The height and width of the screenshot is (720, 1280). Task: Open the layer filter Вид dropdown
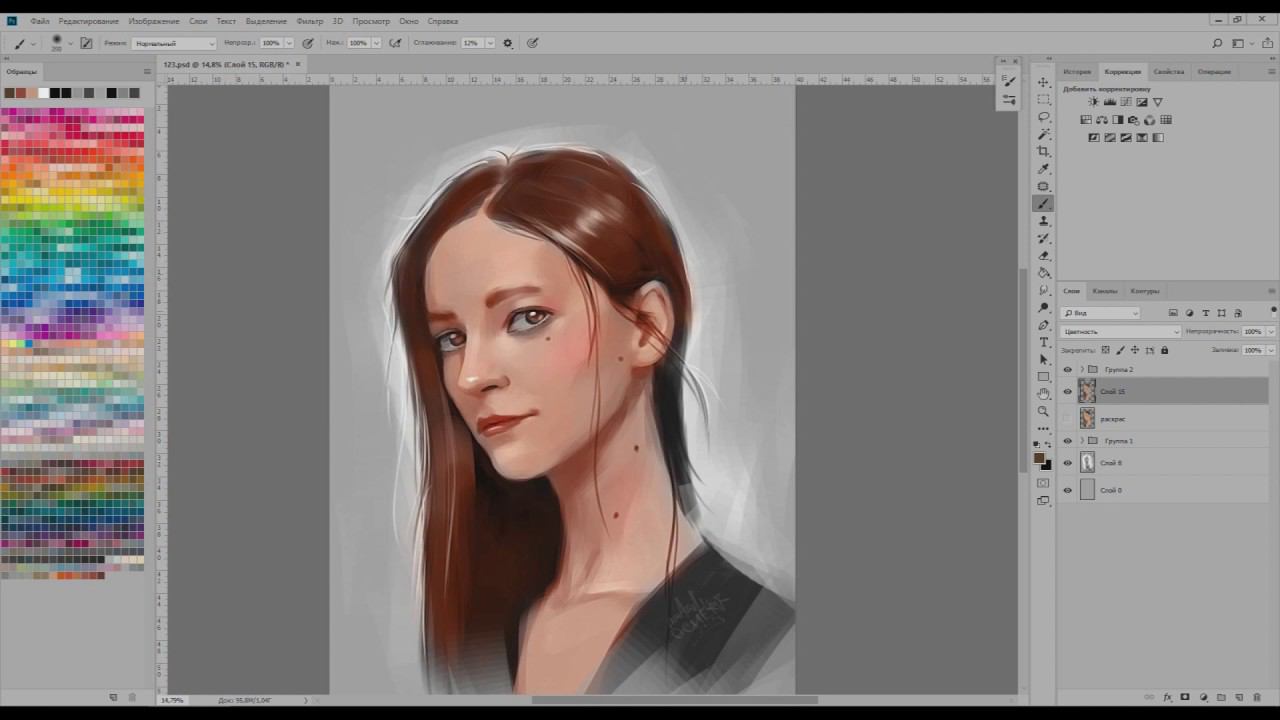pyautogui.click(x=1101, y=313)
